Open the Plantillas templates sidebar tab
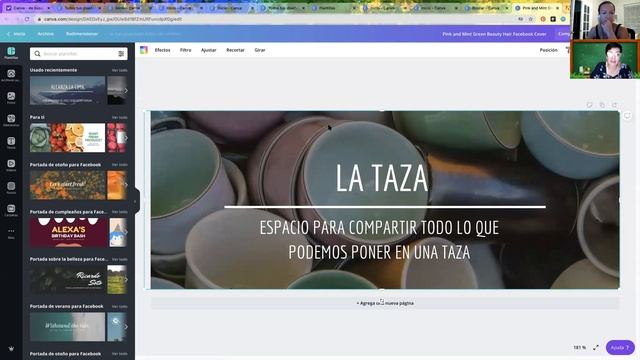 (x=11, y=53)
